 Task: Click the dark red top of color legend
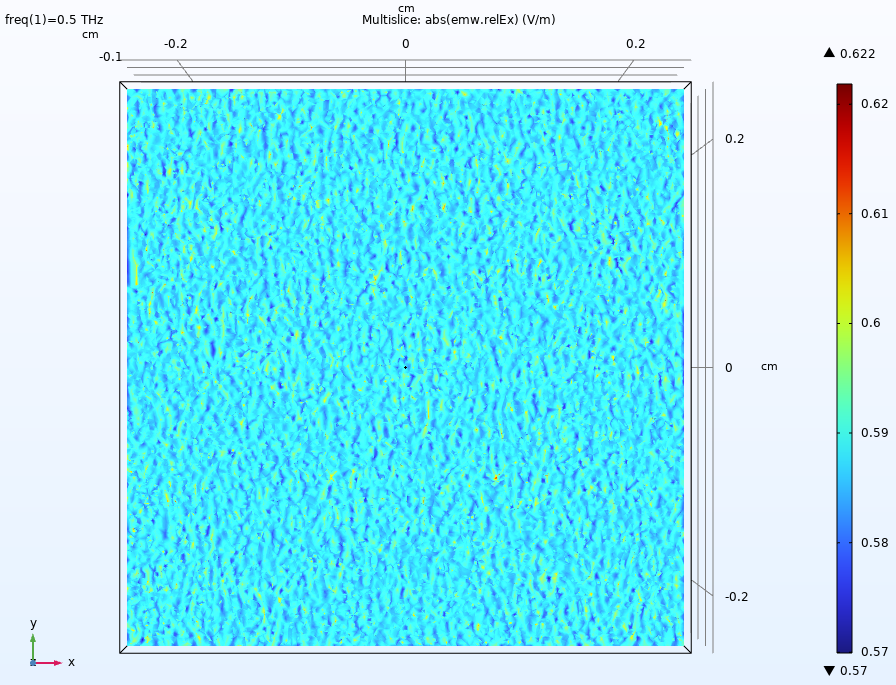click(844, 90)
